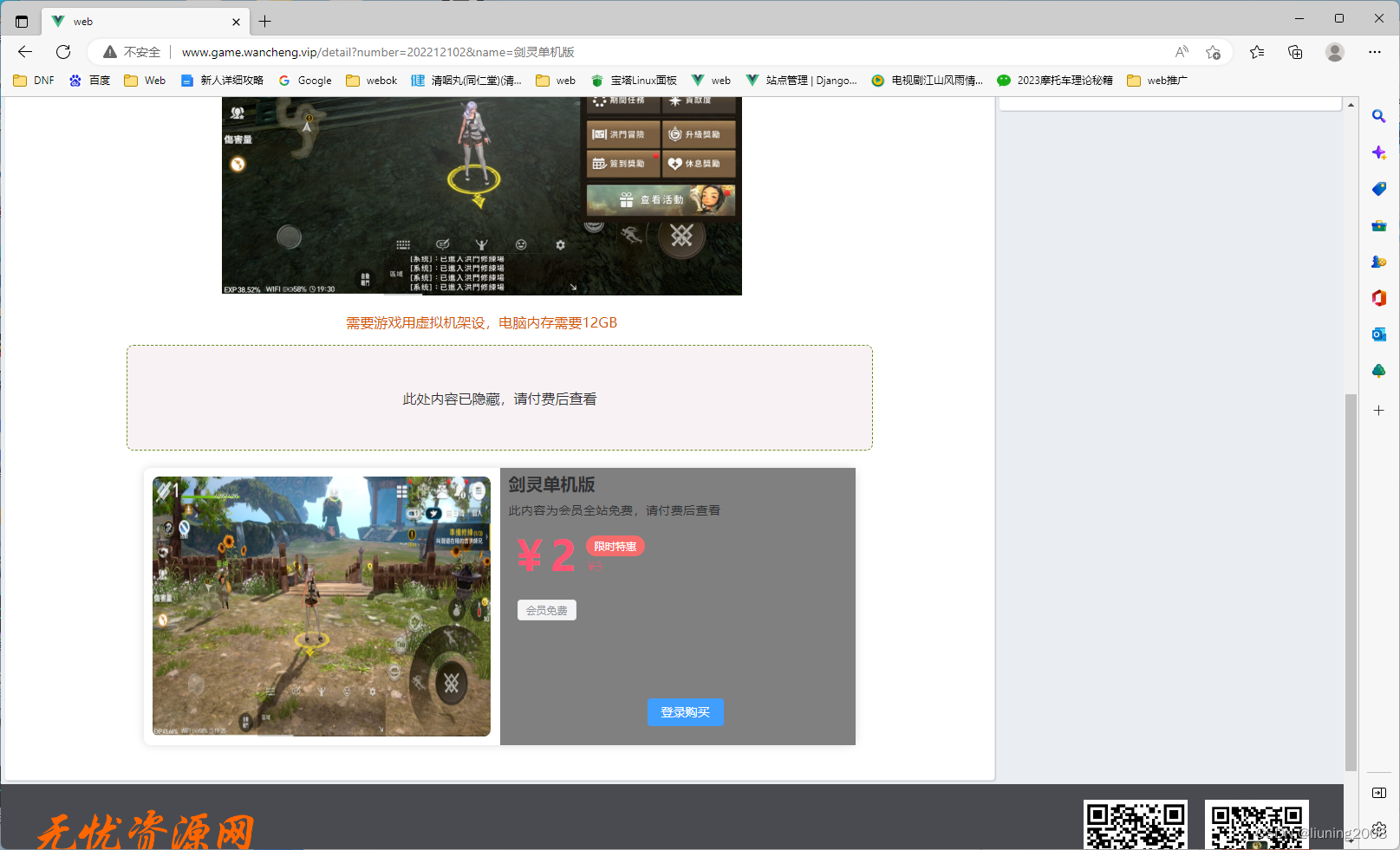Click the browser back arrow
1400x850 pixels.
[x=25, y=52]
